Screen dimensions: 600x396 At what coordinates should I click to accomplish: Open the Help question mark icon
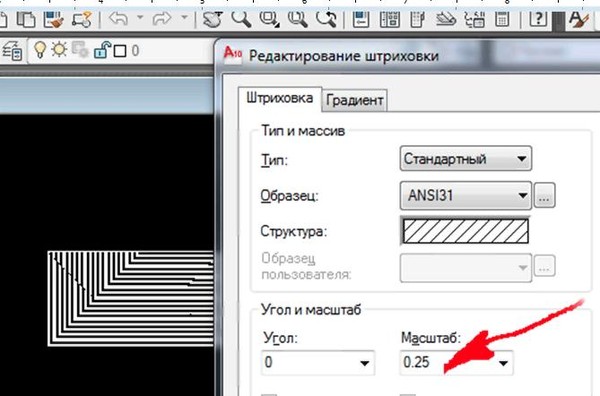click(538, 18)
